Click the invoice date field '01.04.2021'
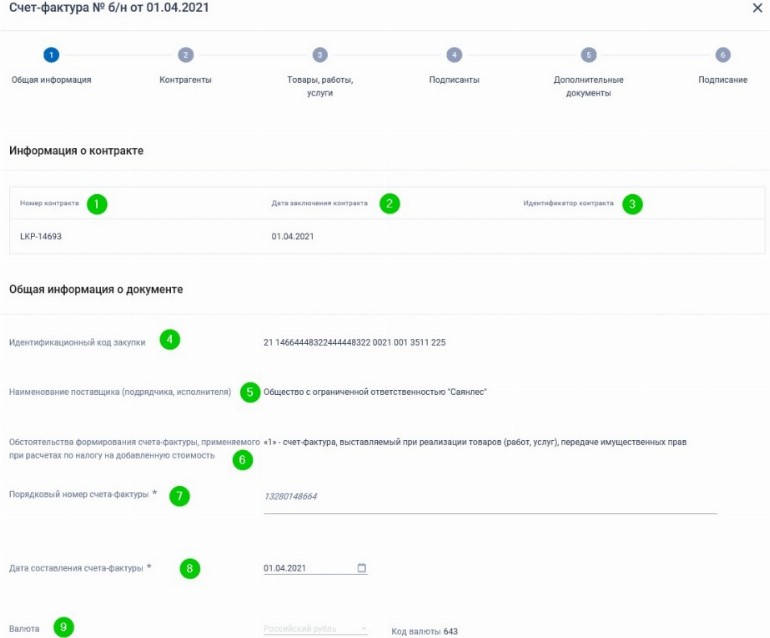The width and height of the screenshot is (770, 638). 305,568
